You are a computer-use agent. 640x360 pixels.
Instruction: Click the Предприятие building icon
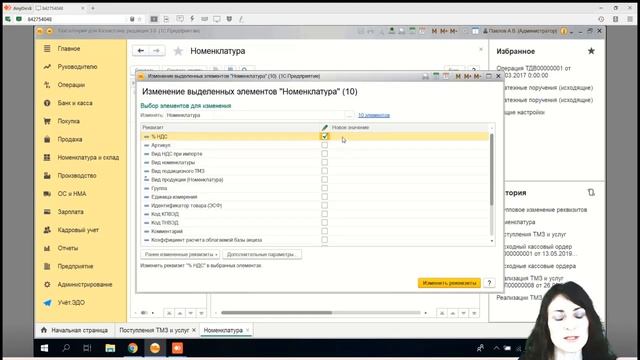(x=47, y=267)
